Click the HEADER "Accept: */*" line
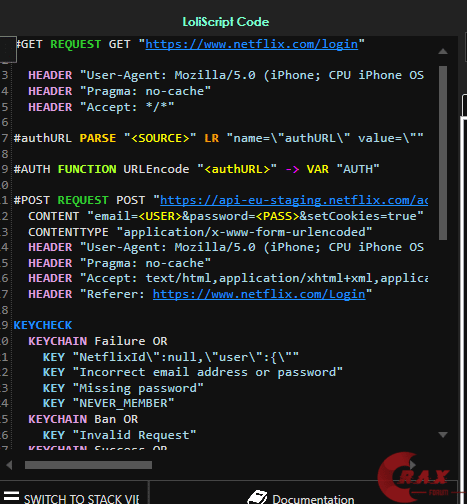467x504 pixels. coord(101,107)
